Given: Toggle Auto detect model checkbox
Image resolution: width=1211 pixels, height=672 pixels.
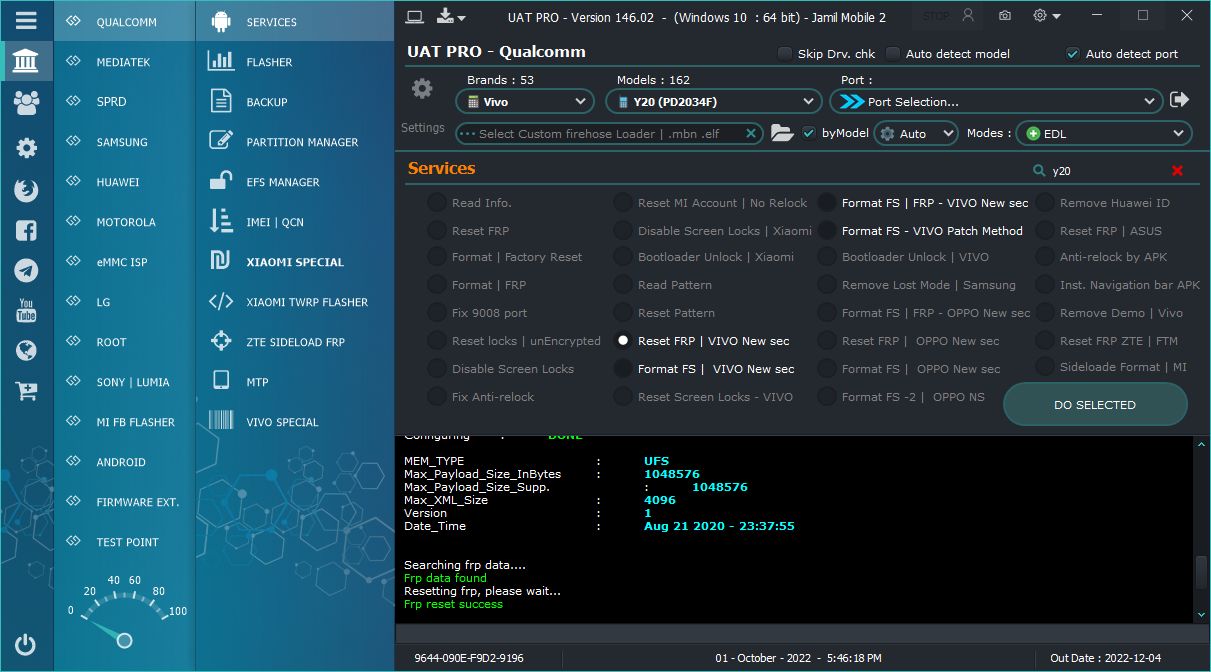Looking at the screenshot, I should click(893, 54).
